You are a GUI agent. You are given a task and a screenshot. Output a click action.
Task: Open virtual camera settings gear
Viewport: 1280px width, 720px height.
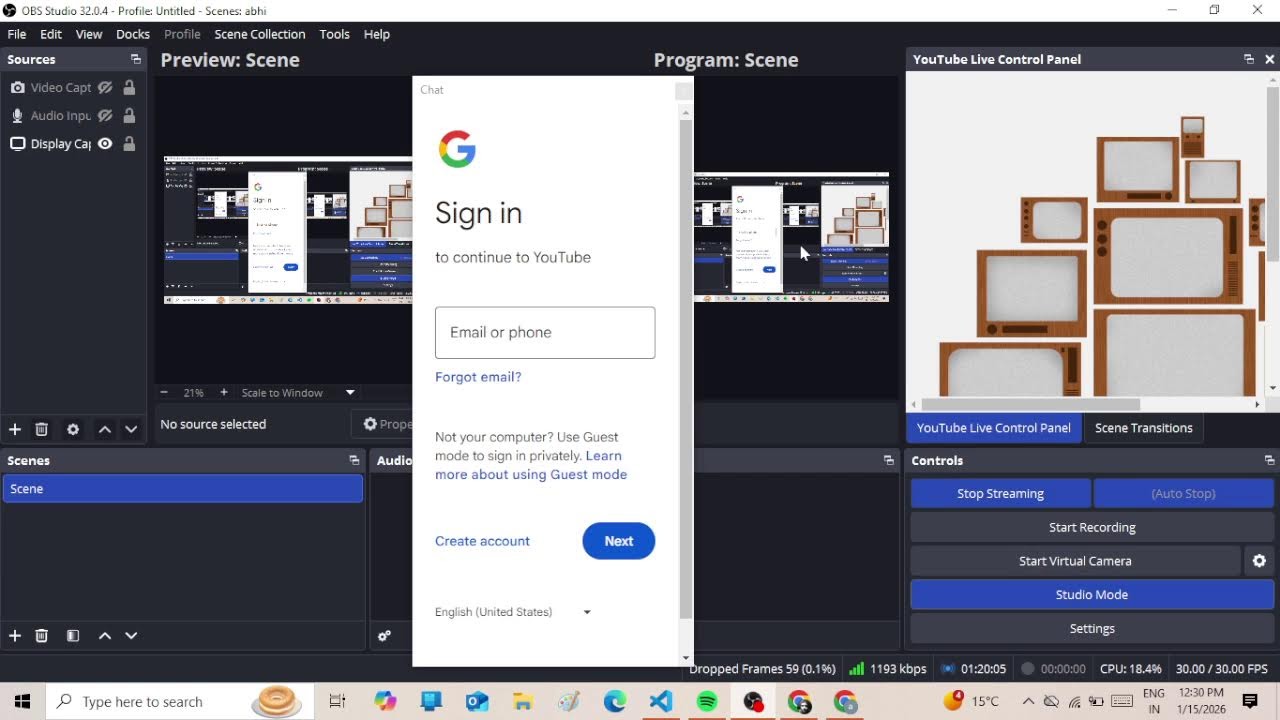pos(1259,561)
